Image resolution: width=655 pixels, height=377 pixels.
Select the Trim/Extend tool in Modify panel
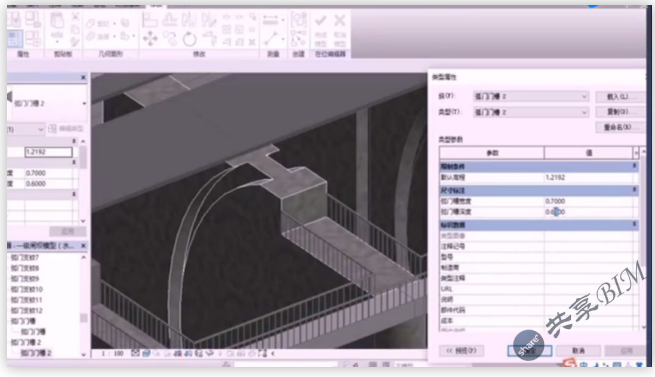pos(209,39)
